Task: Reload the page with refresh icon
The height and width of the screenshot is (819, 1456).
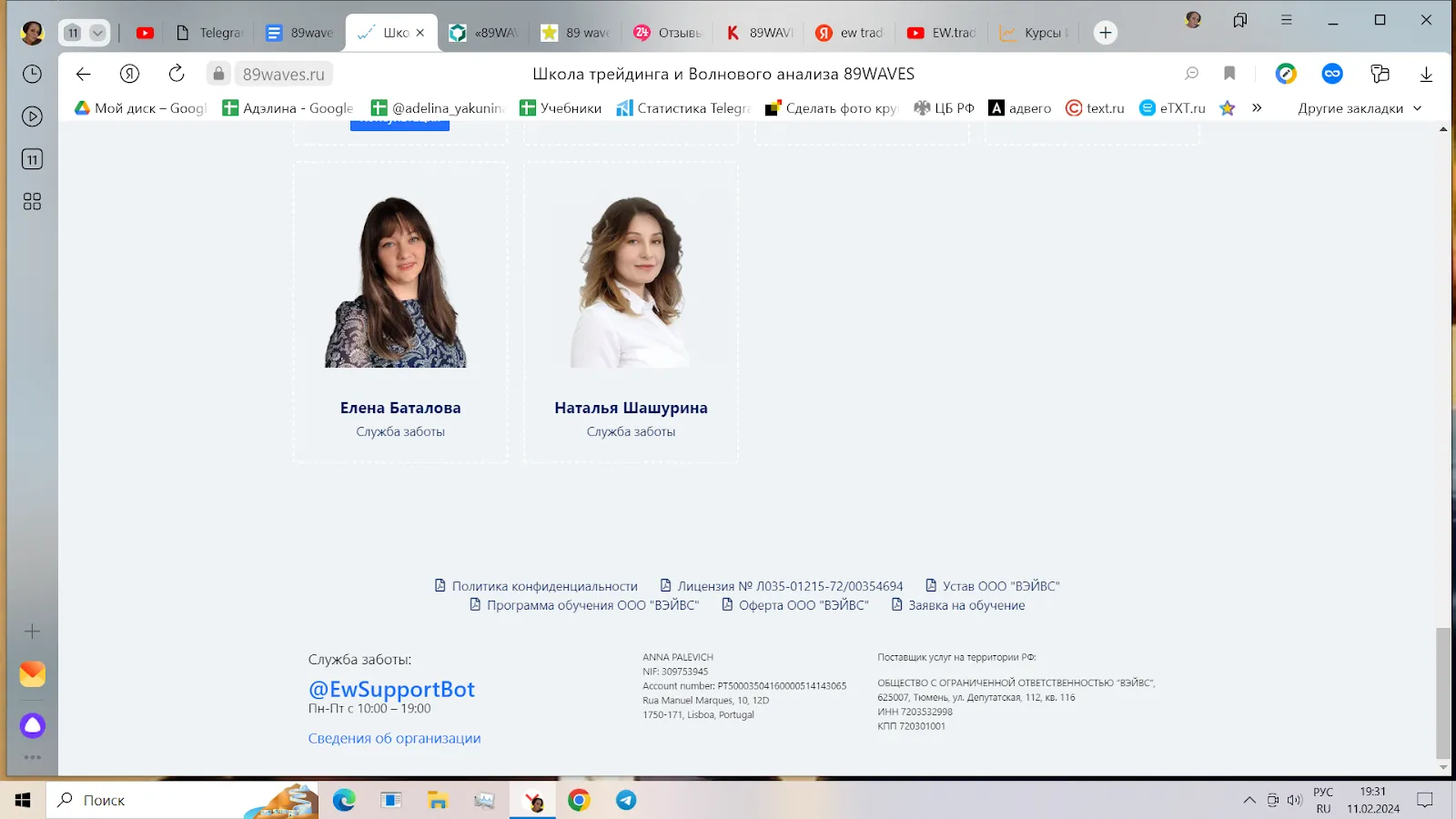Action: coord(177,74)
